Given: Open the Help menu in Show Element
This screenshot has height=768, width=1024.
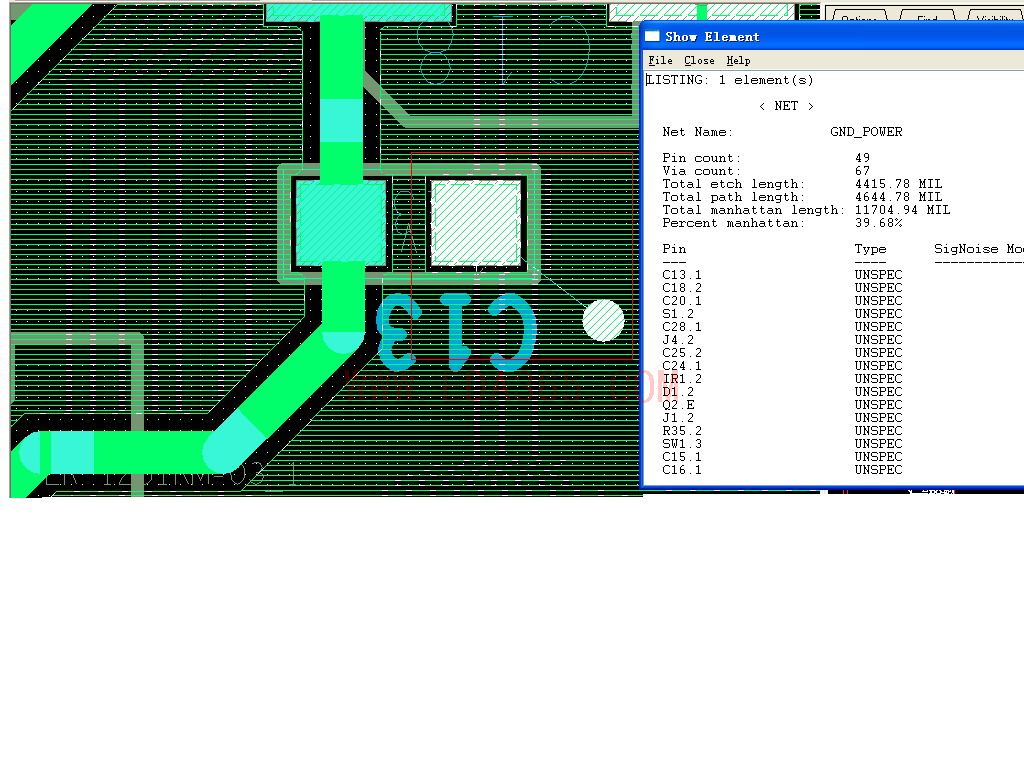Looking at the screenshot, I should coord(738,61).
